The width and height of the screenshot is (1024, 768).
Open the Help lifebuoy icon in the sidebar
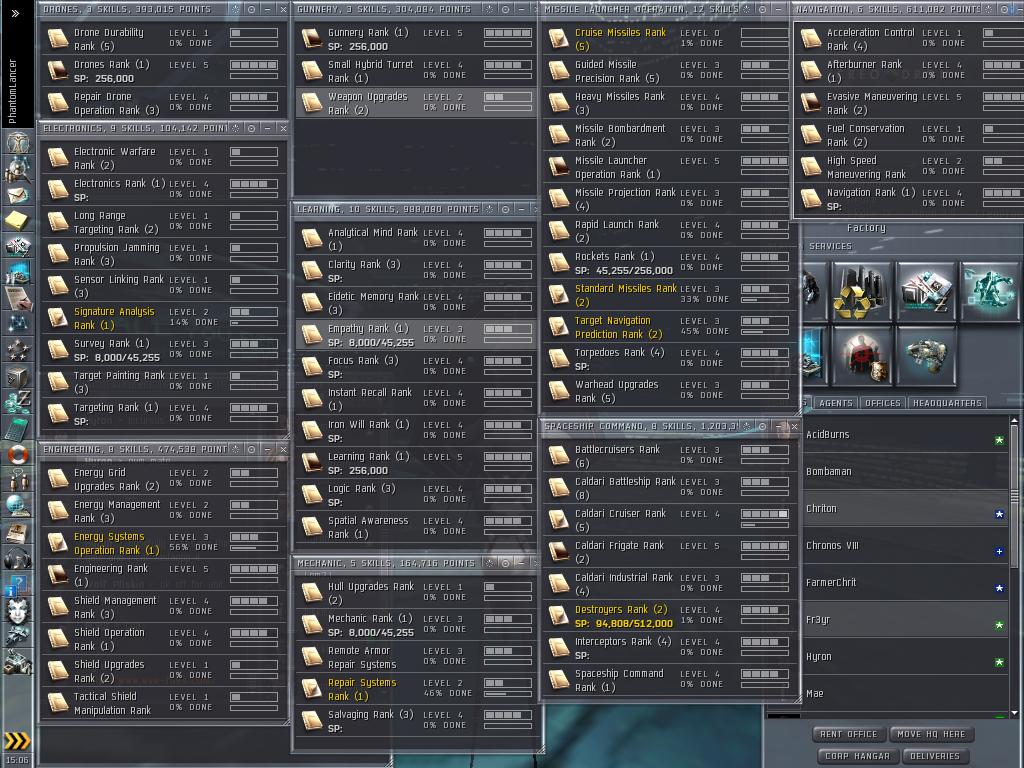point(18,454)
